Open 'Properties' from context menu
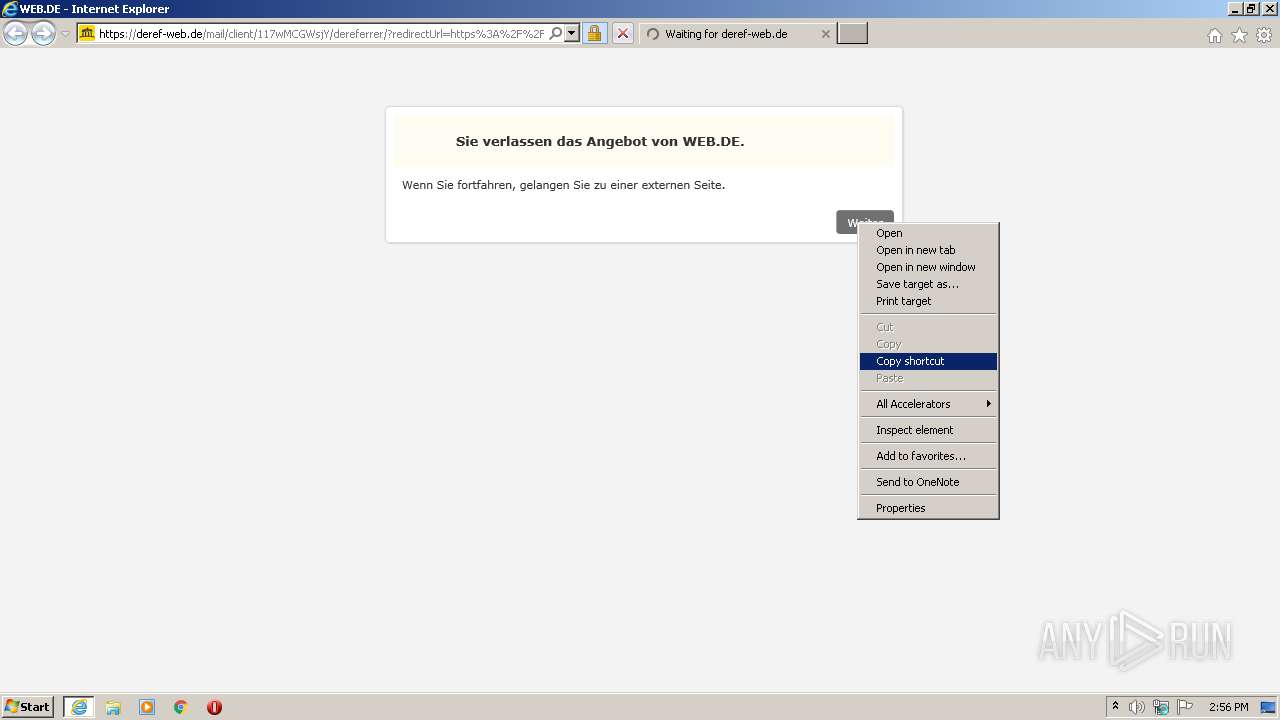The image size is (1280, 720). [928, 508]
